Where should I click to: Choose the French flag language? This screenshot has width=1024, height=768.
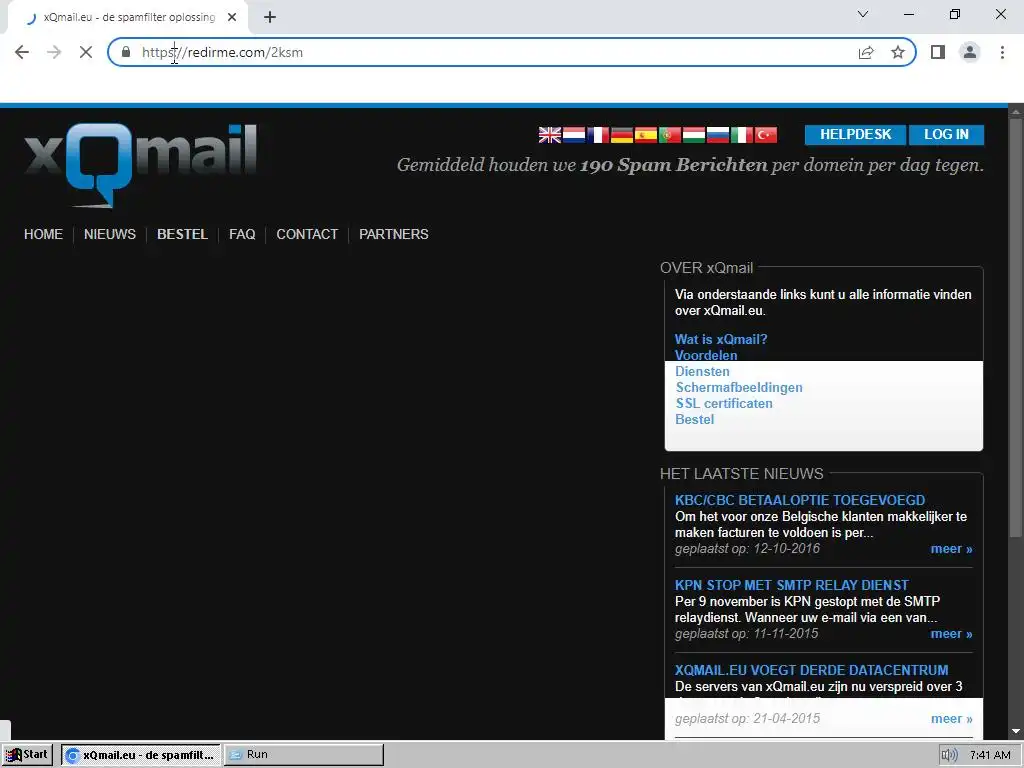[x=598, y=135]
